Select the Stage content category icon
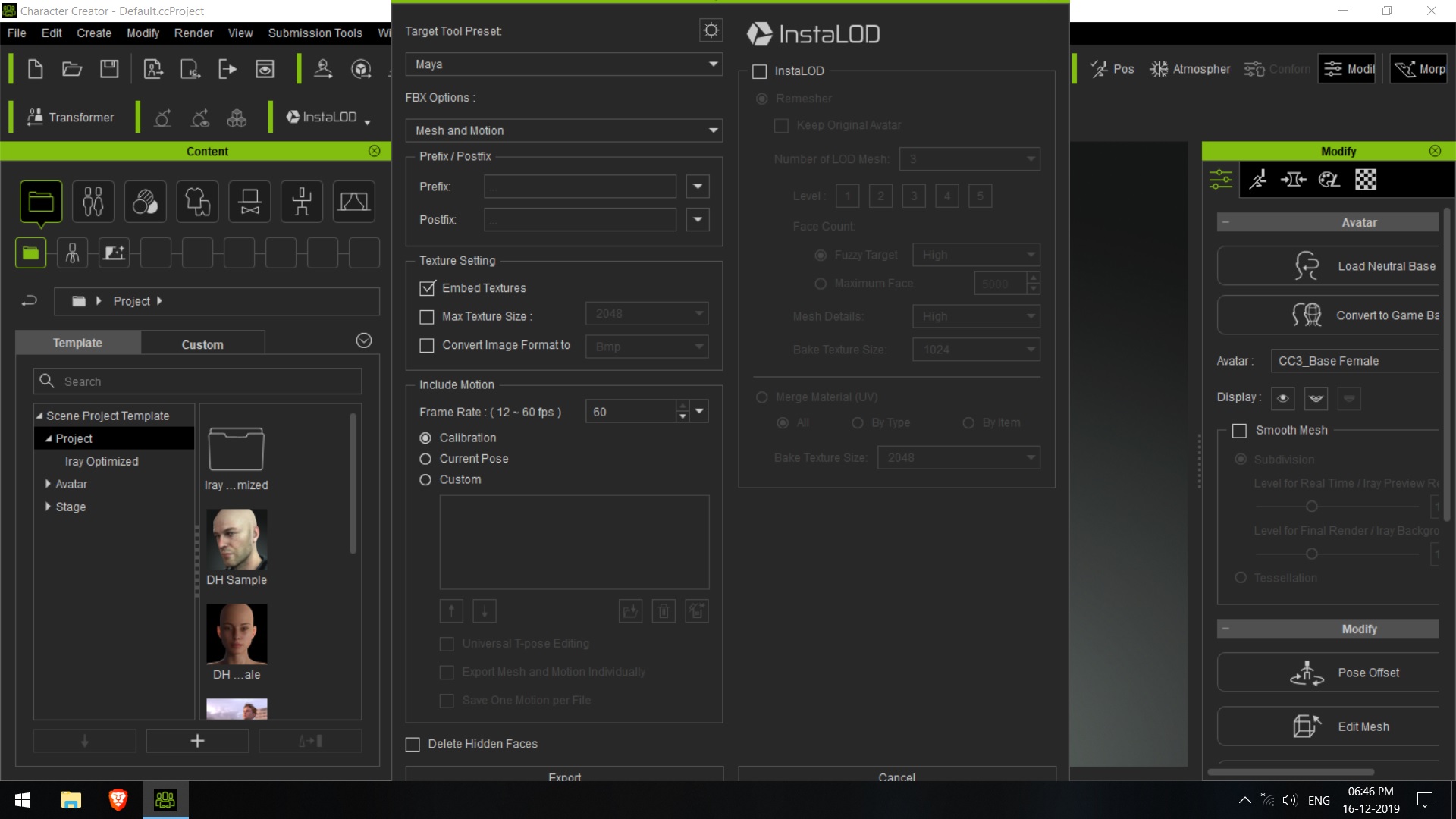 (353, 202)
